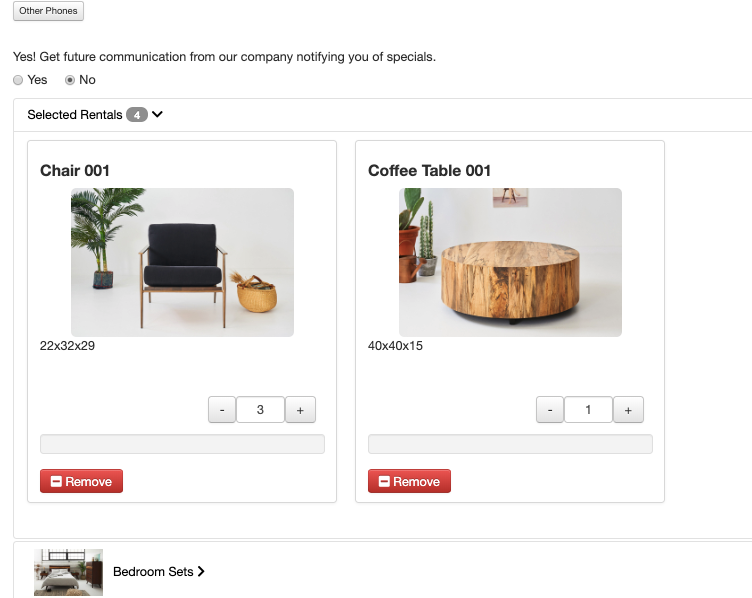This screenshot has height=598, width=752.
Task: Click the Chair 001 product image
Action: coord(182,262)
